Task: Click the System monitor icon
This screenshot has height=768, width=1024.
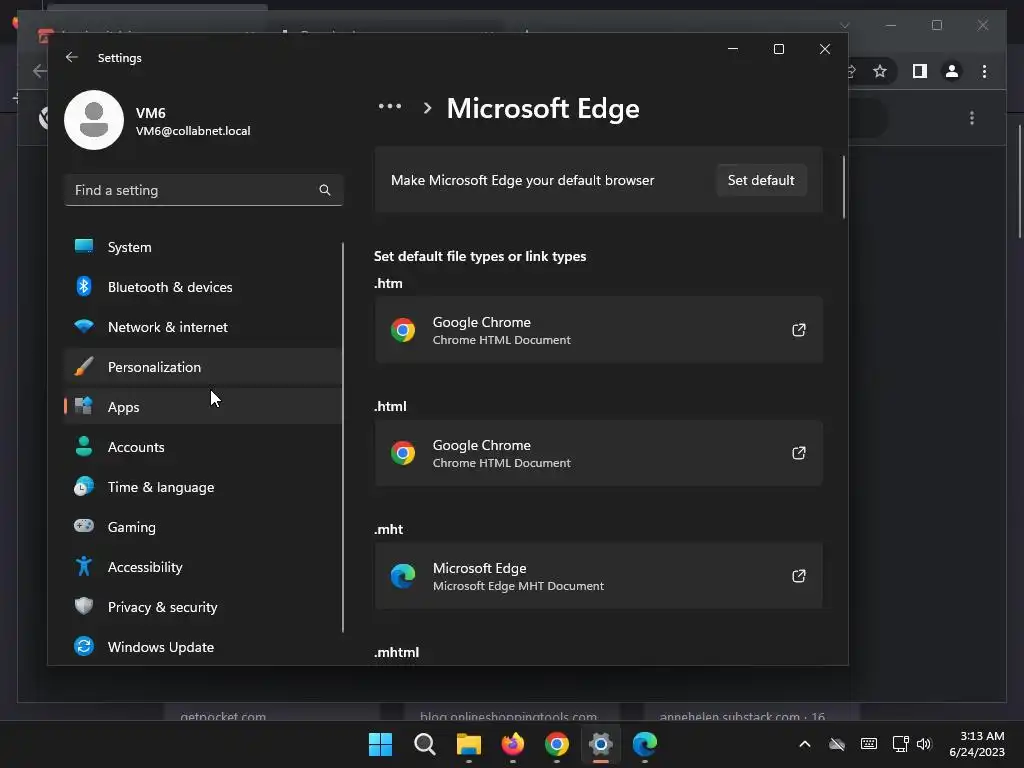Action: point(84,246)
